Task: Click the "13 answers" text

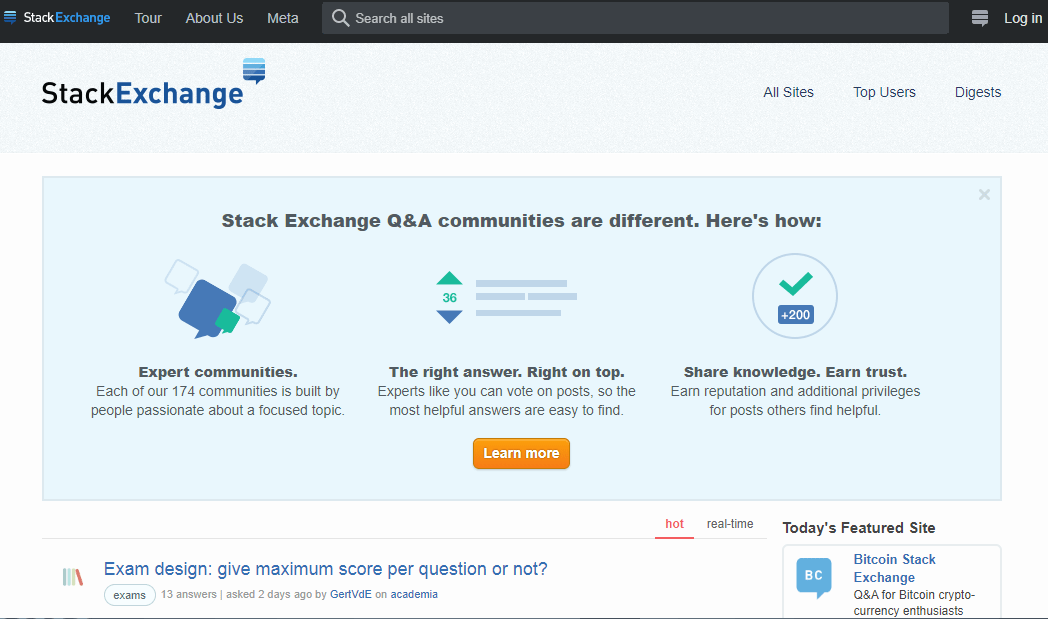Action: 188,594
